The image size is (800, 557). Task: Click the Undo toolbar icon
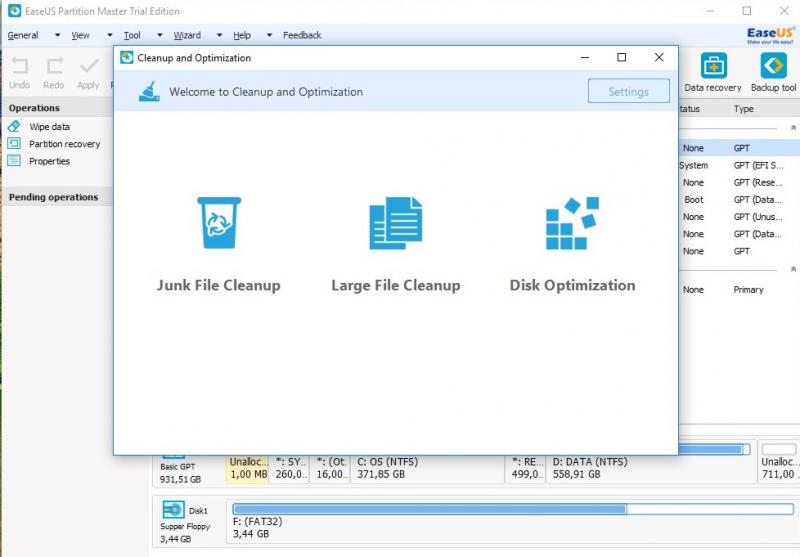(20, 66)
